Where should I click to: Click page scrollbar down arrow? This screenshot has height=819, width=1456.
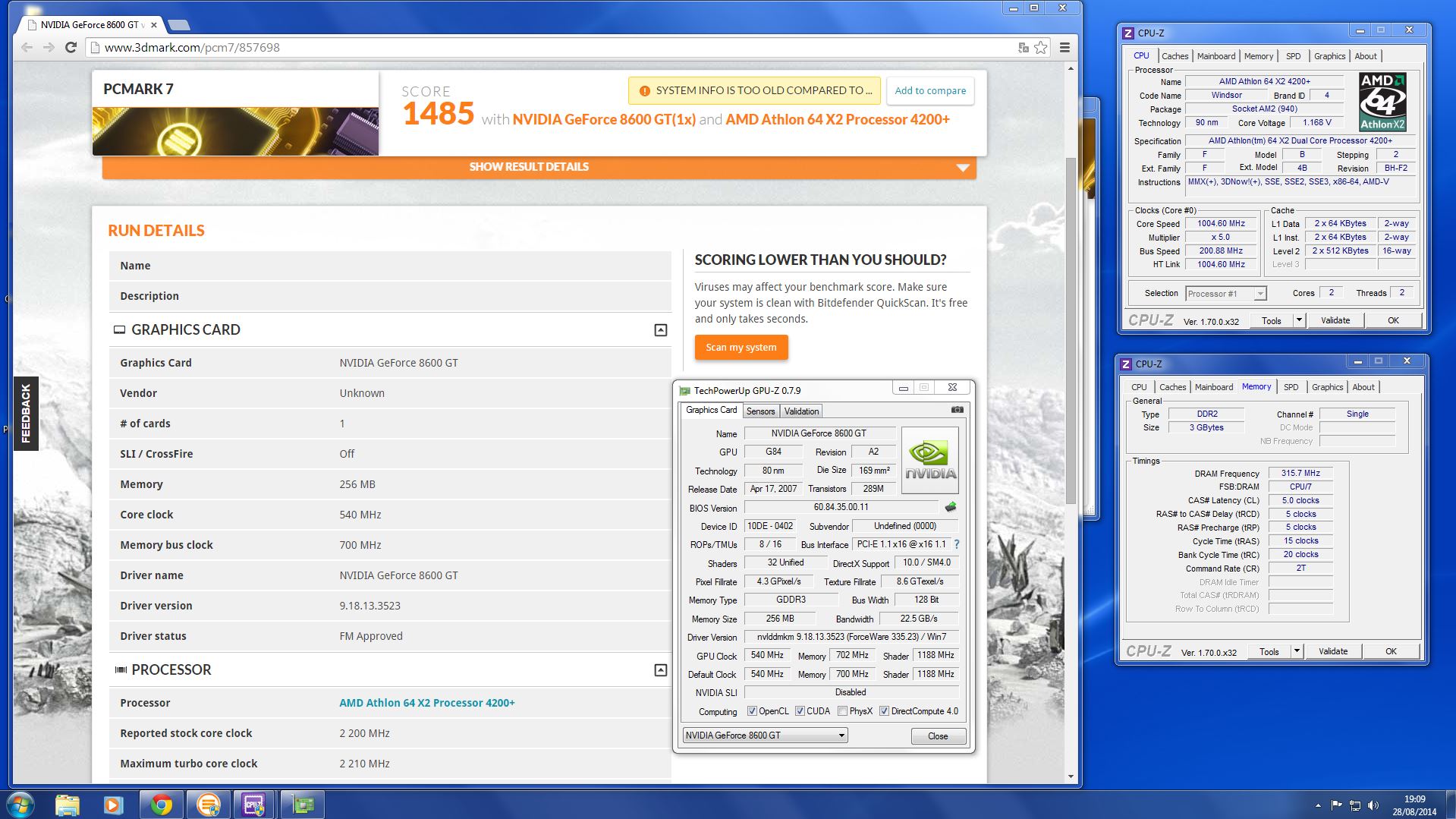[1071, 776]
